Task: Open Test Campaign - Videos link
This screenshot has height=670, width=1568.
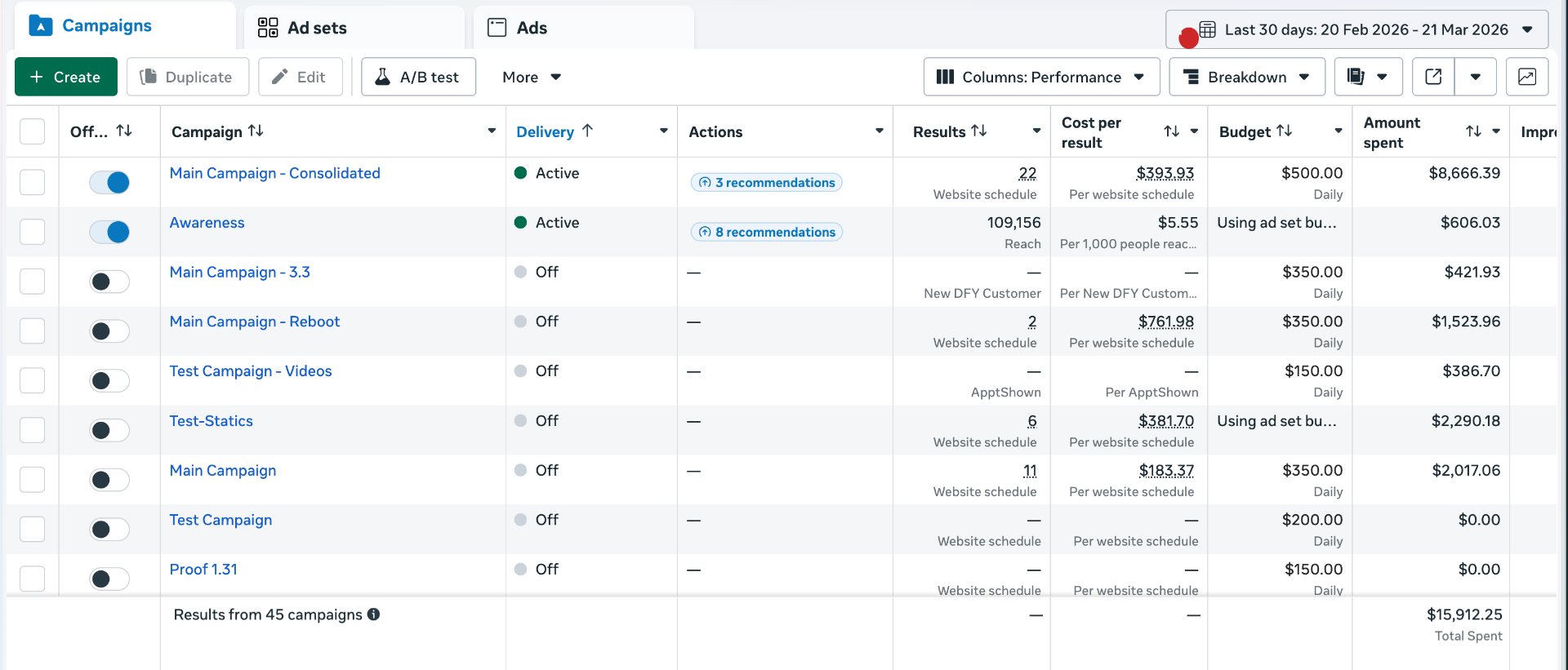Action: coord(251,371)
